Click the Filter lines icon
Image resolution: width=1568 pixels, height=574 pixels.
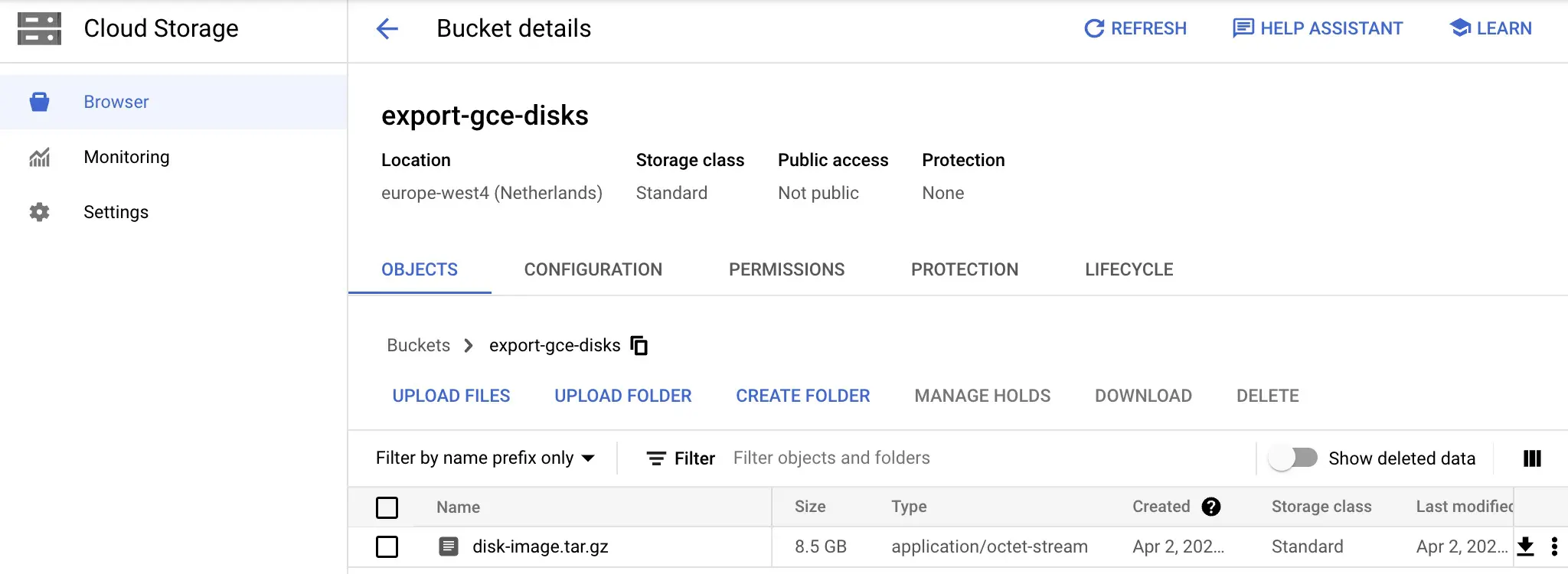pos(656,458)
